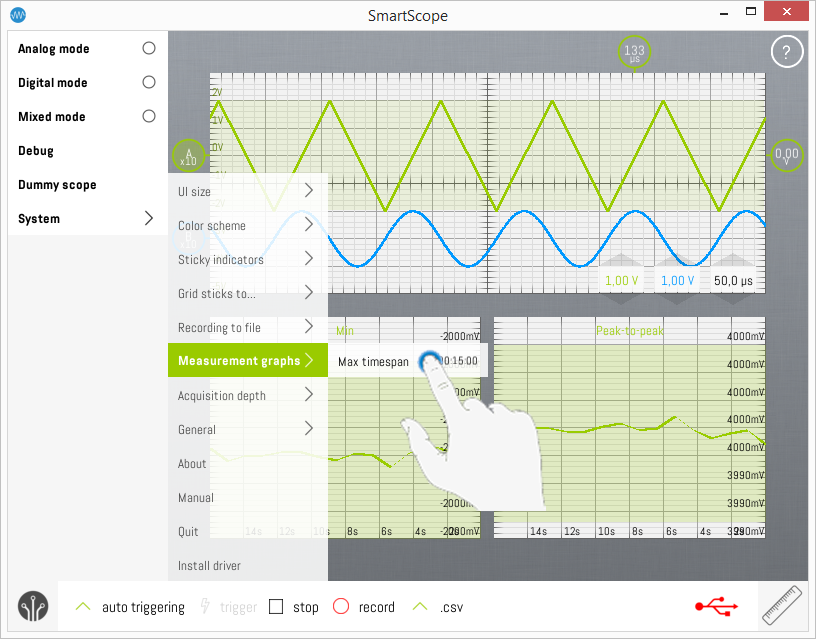Select the Digital mode radio button
Screen dimensions: 818x640
point(149,82)
